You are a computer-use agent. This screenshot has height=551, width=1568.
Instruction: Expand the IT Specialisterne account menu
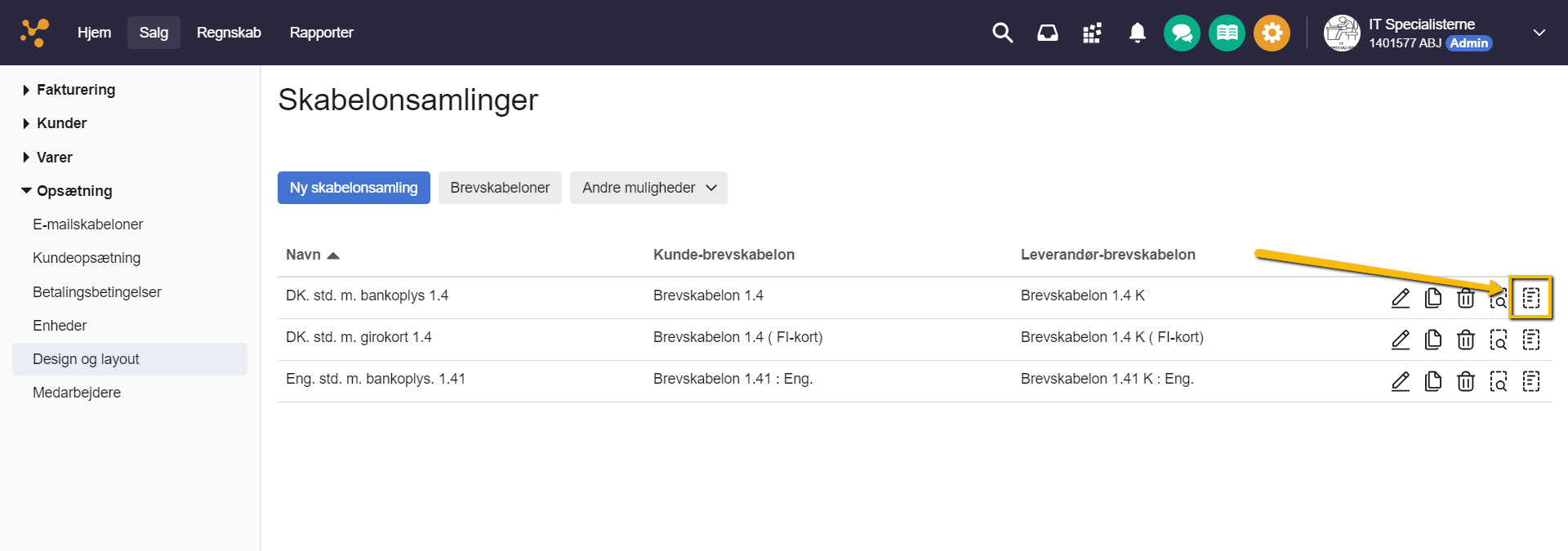pyautogui.click(x=1539, y=33)
